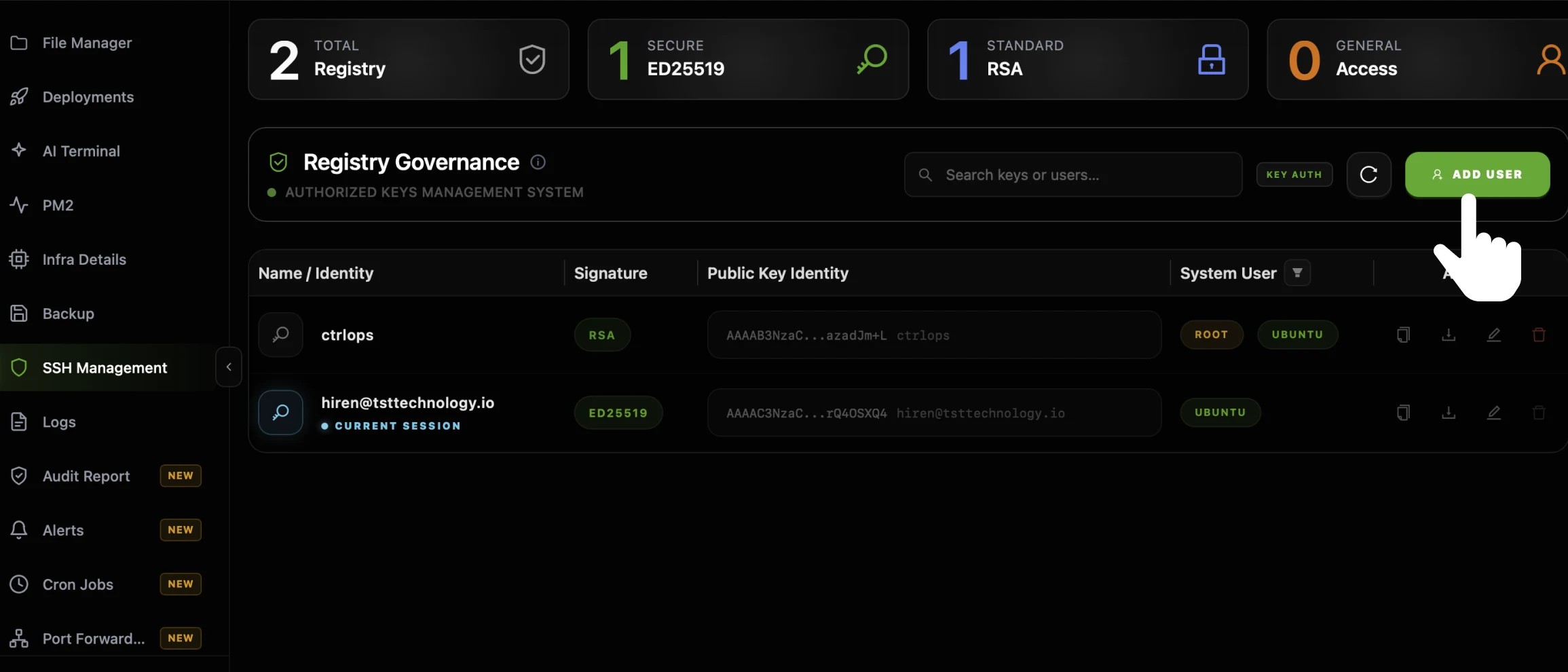Click the Infra Details chip icon

pos(19,259)
